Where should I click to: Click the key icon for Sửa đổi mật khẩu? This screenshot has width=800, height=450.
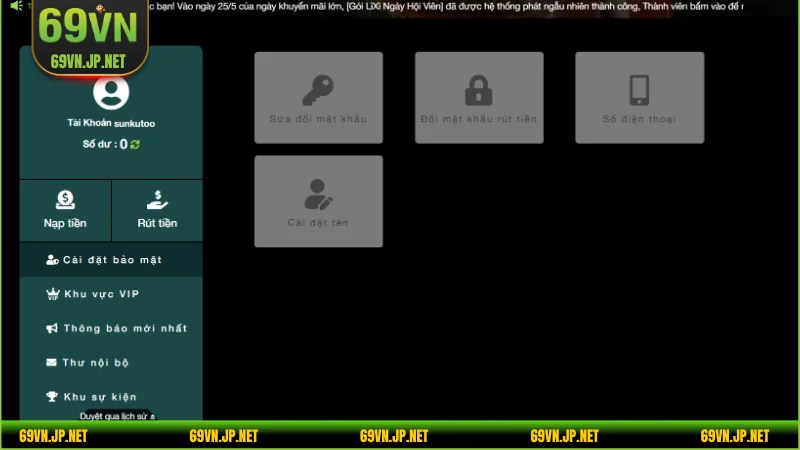point(318,91)
